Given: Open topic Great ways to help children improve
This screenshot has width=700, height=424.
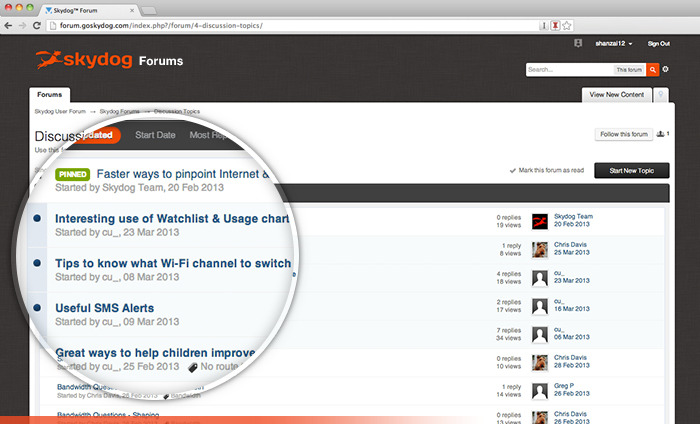Looking at the screenshot, I should coord(155,353).
